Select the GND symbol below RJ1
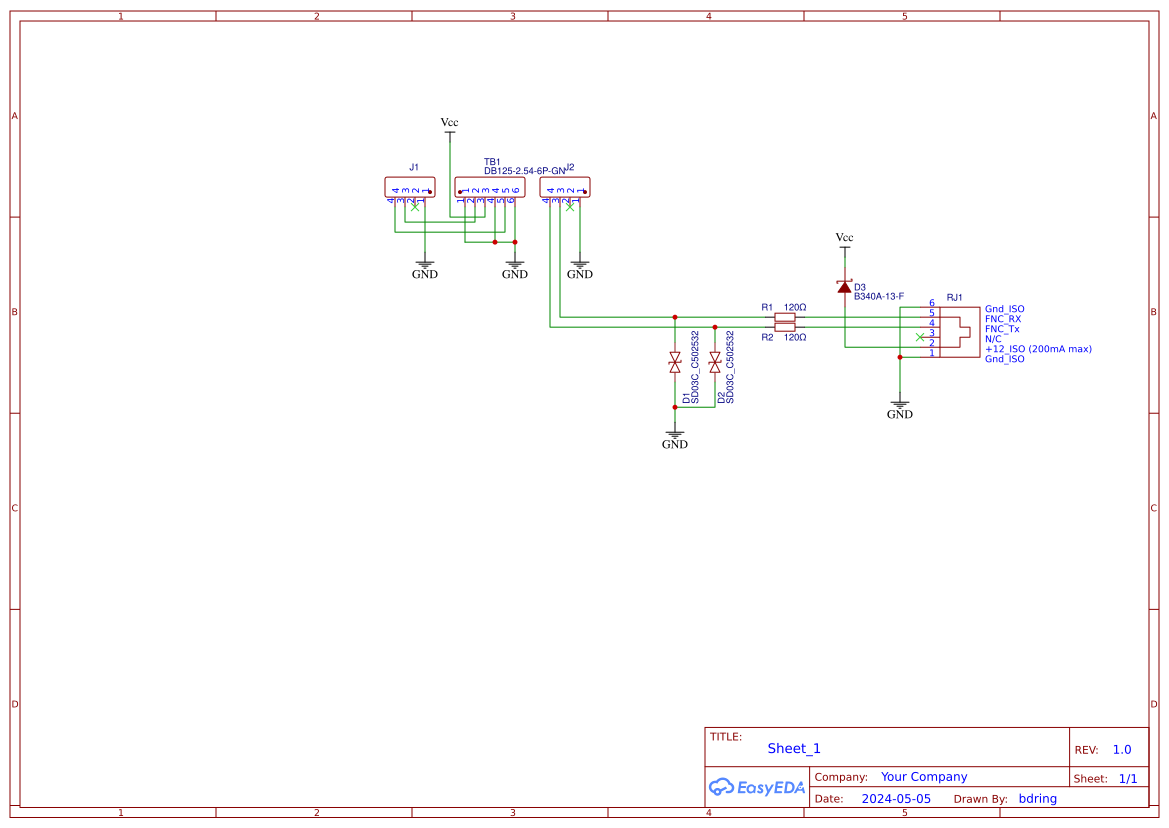The height and width of the screenshot is (828, 1169). pyautogui.click(x=899, y=406)
